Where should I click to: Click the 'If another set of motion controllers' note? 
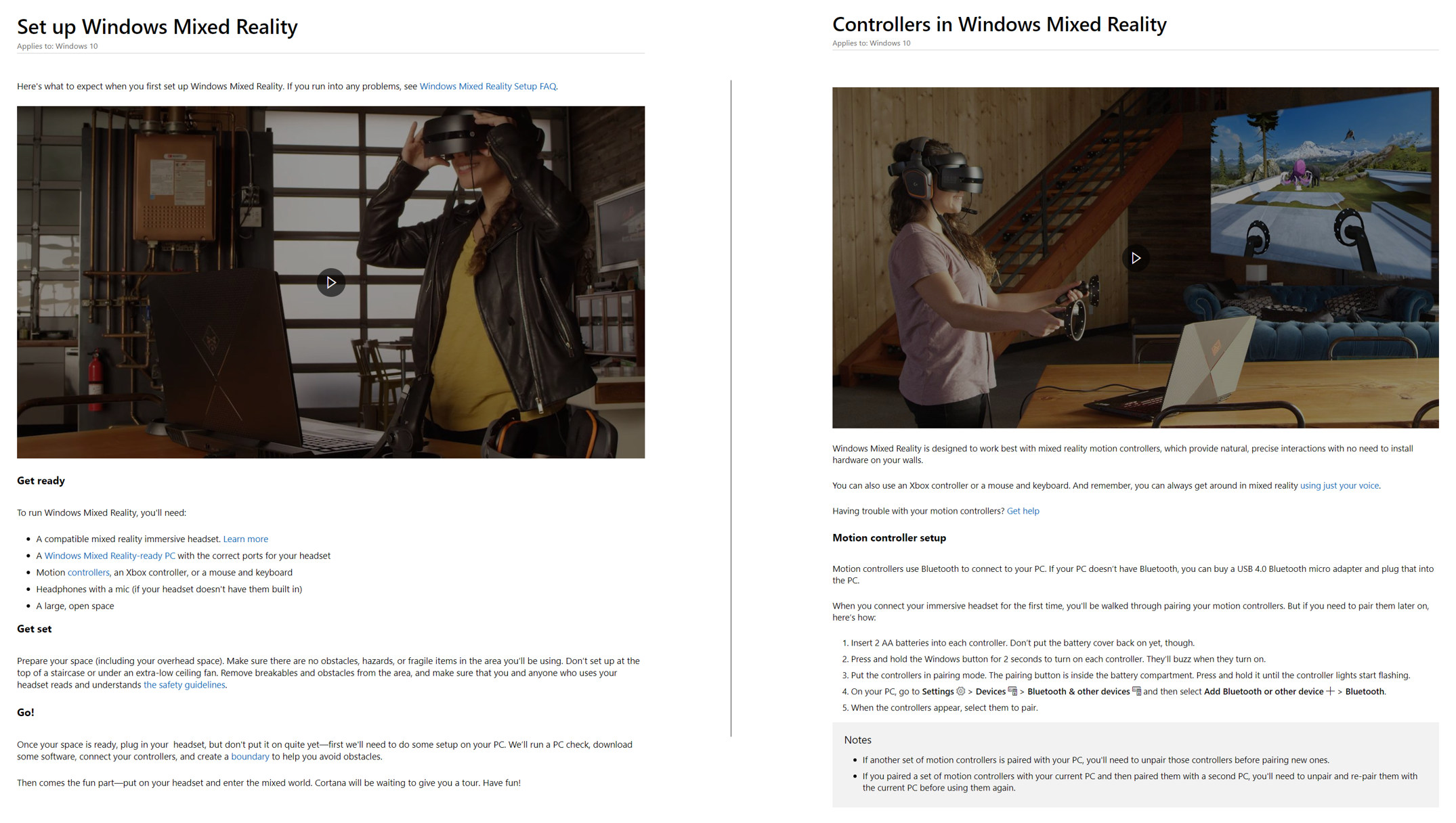pyautogui.click(x=1096, y=760)
